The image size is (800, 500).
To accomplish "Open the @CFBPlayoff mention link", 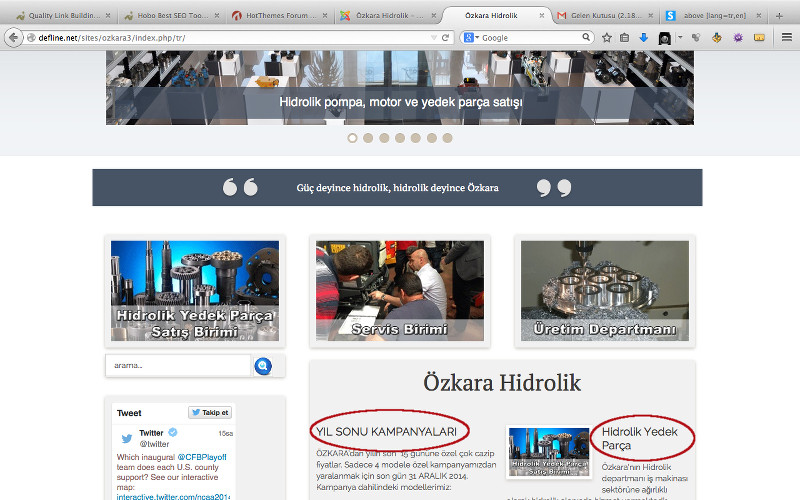I will point(202,457).
